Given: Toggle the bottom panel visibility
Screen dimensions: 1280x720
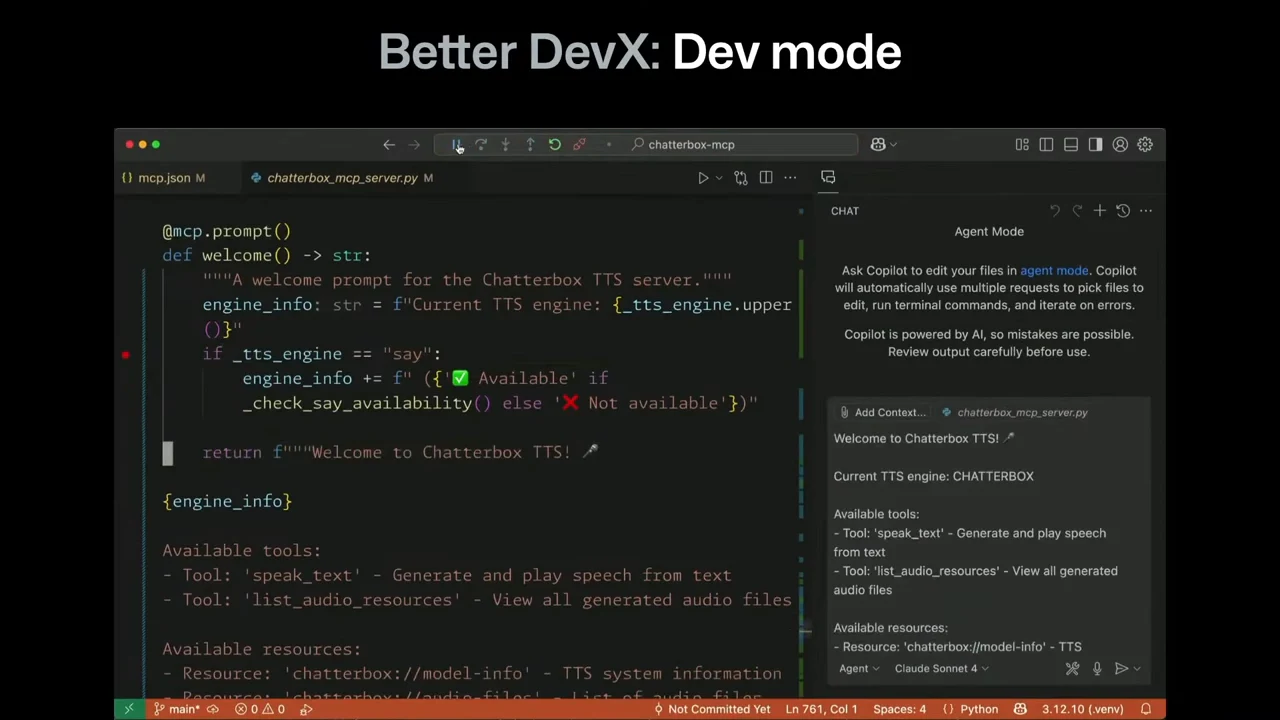Looking at the screenshot, I should [1071, 145].
